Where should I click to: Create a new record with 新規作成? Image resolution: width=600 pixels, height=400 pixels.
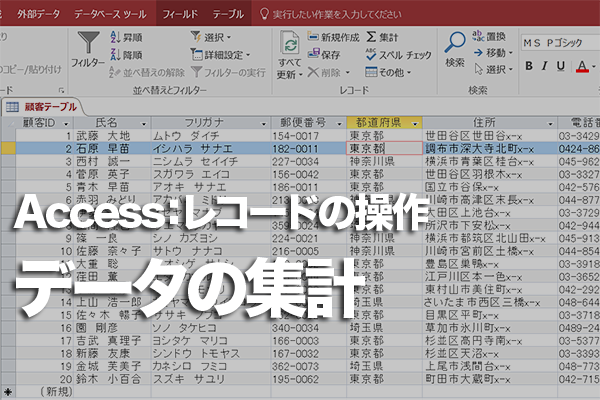click(337, 36)
